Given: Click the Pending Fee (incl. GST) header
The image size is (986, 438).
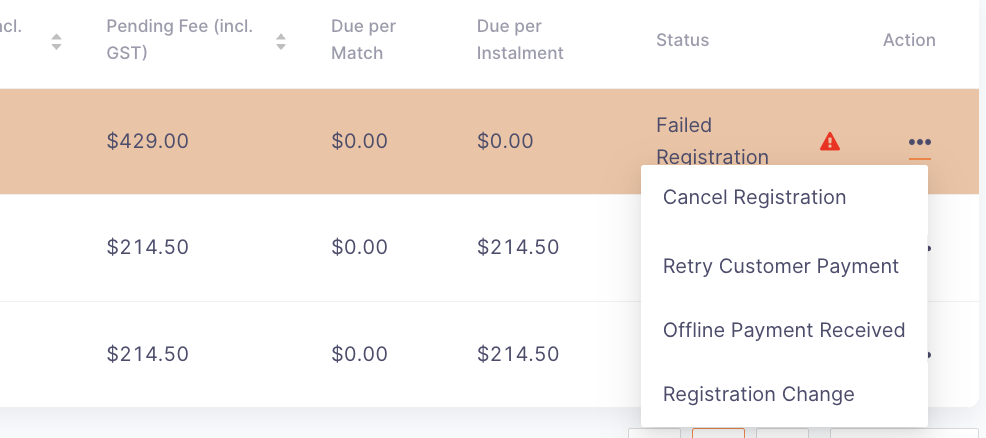Looking at the screenshot, I should click(x=180, y=40).
